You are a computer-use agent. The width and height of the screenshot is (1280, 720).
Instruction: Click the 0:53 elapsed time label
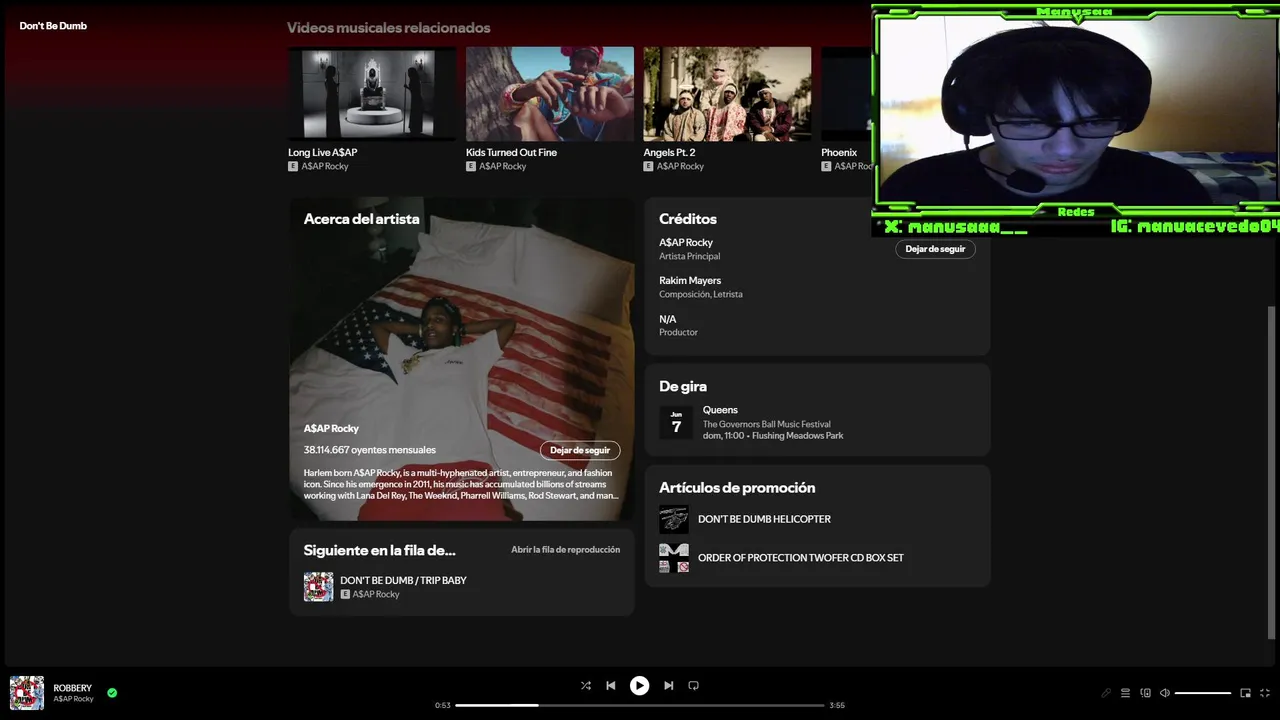(x=443, y=705)
